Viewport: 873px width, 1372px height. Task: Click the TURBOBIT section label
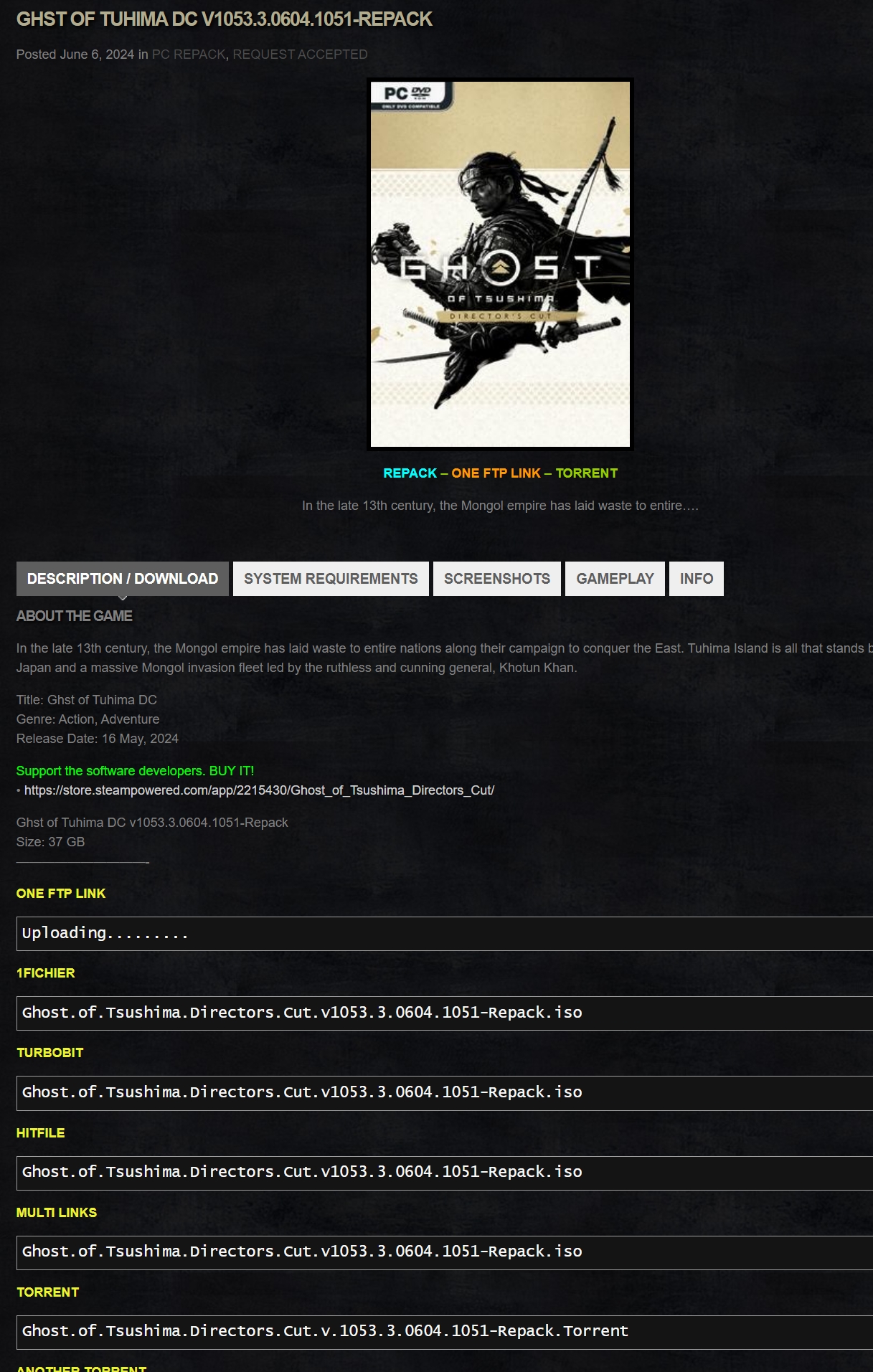coord(49,1053)
